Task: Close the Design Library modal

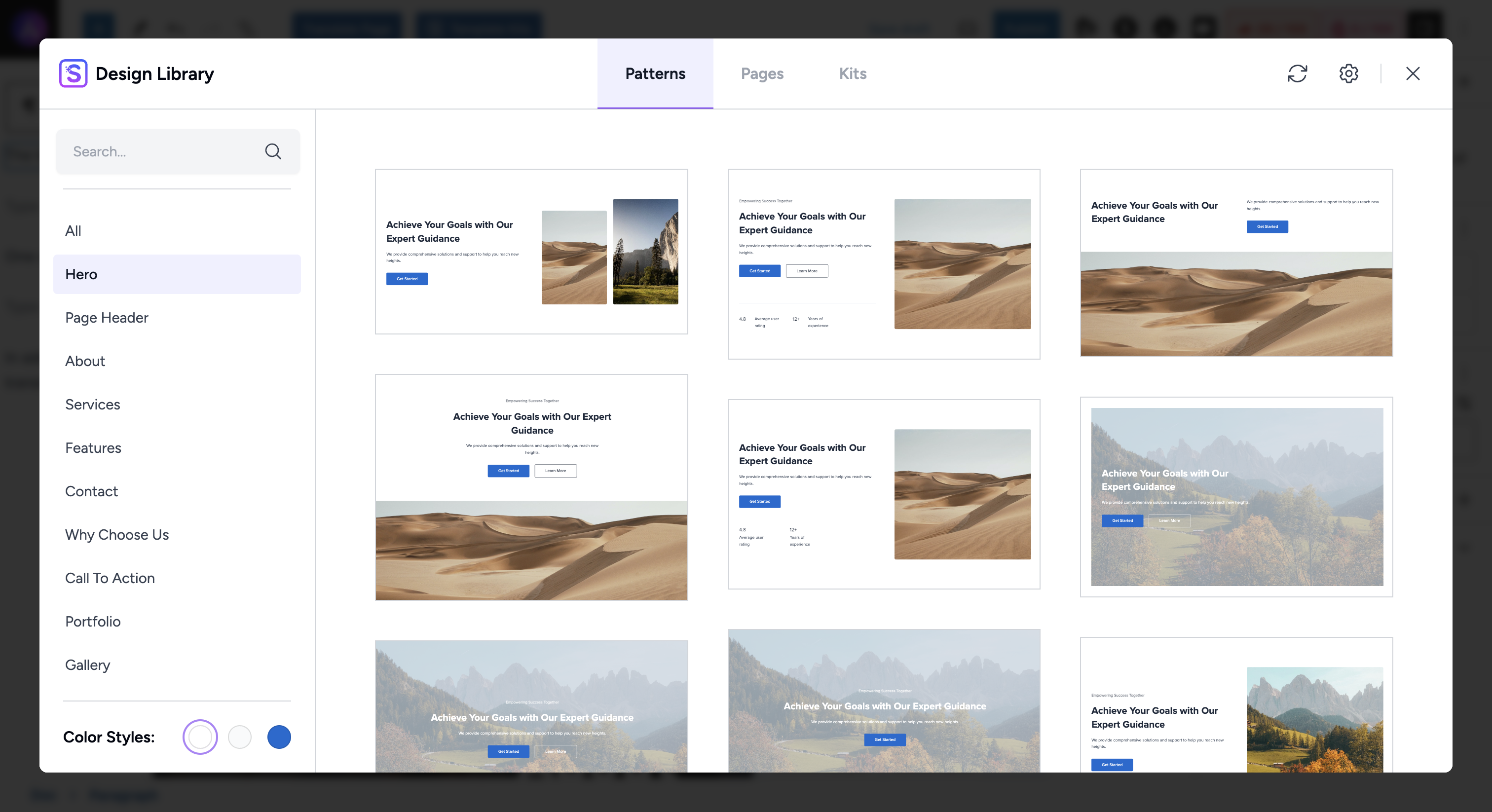Action: [x=1412, y=72]
